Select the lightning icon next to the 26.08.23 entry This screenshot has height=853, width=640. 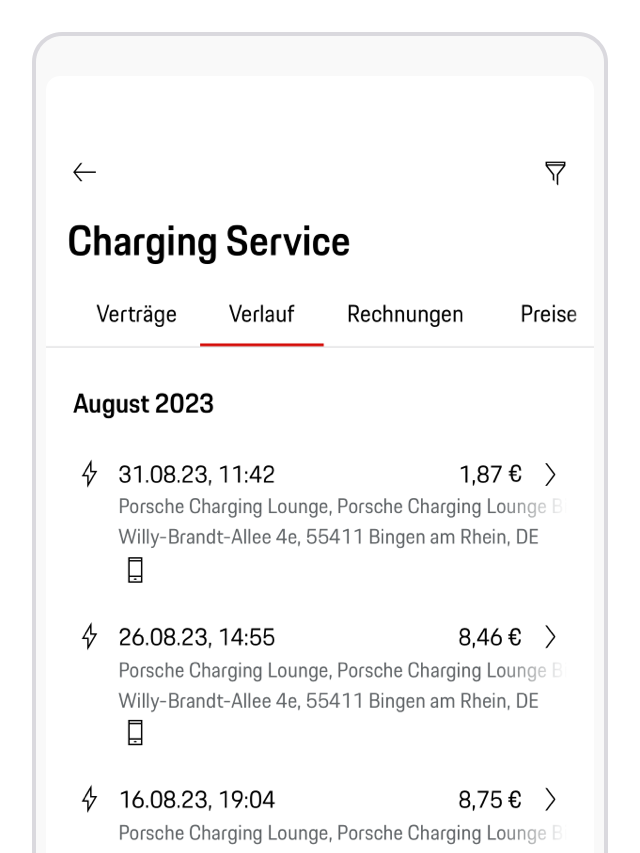tap(91, 637)
